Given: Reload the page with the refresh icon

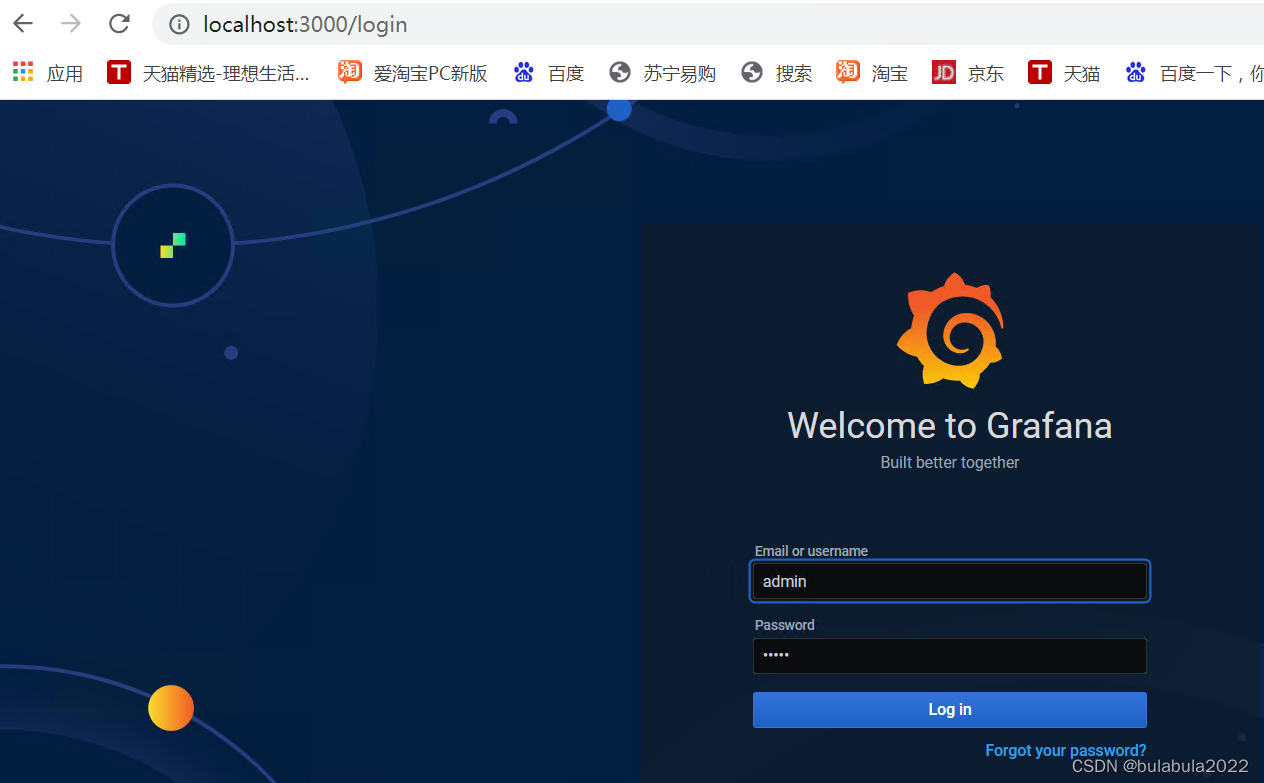Looking at the screenshot, I should 119,24.
